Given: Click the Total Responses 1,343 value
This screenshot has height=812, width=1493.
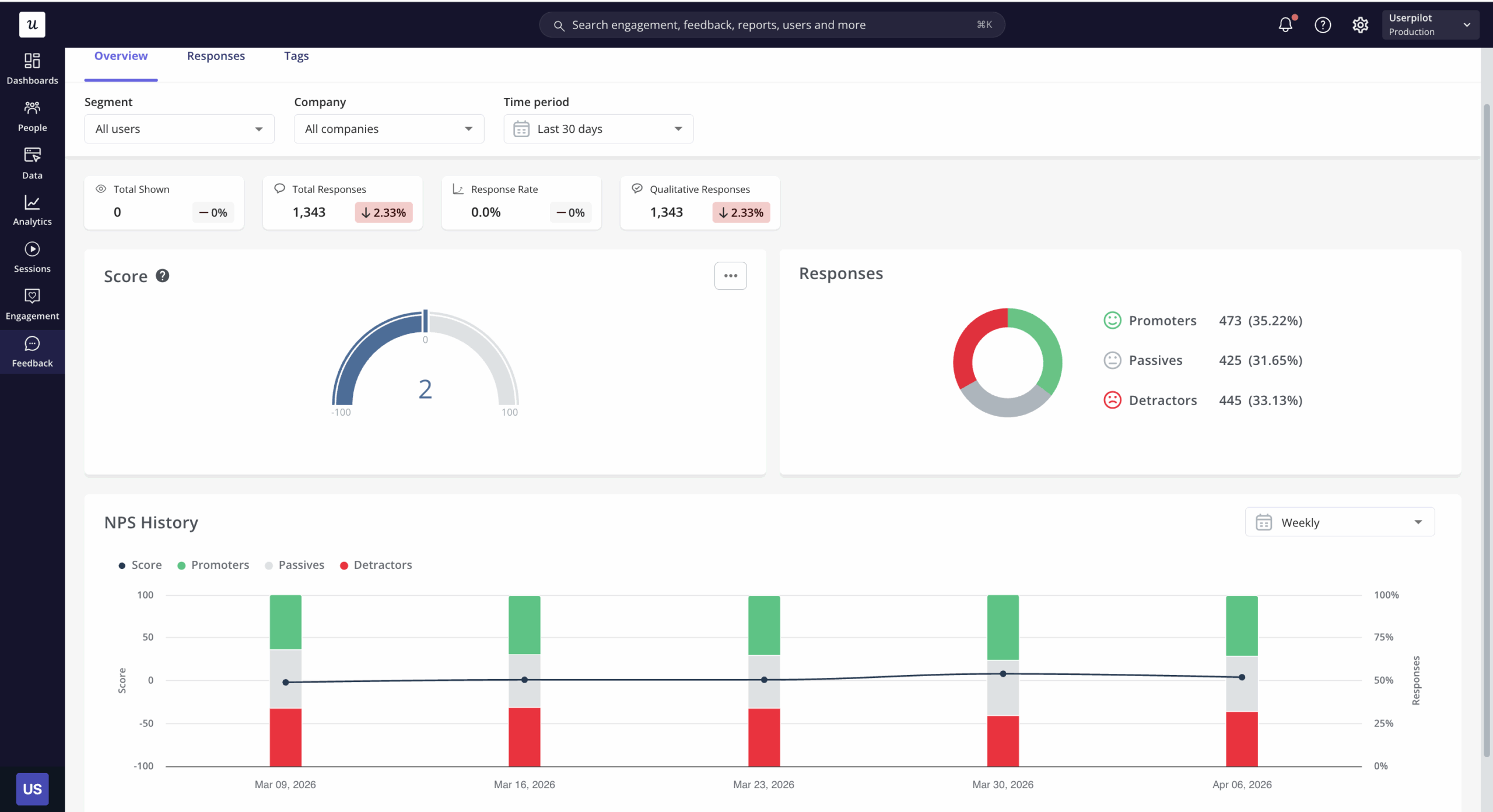Looking at the screenshot, I should click(309, 212).
